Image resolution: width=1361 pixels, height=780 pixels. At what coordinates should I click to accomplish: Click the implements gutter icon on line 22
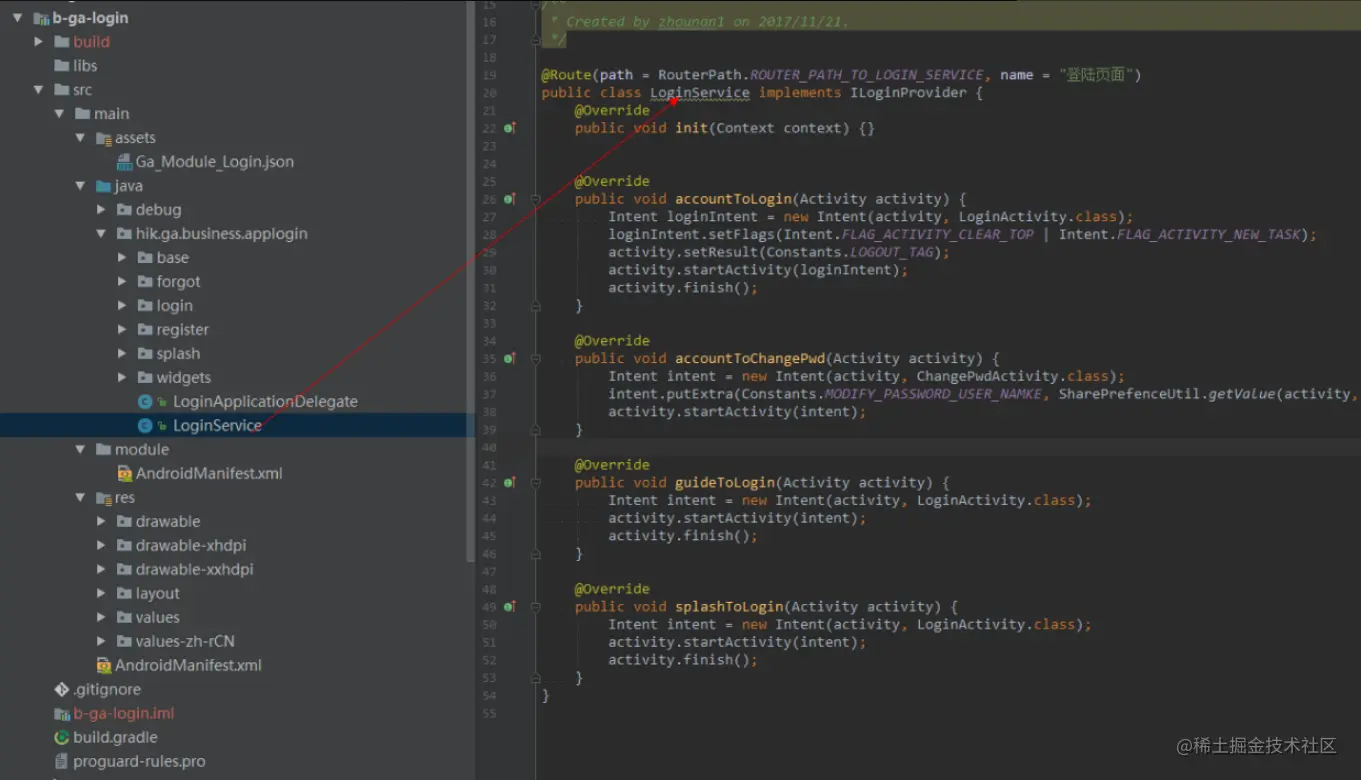[x=510, y=128]
